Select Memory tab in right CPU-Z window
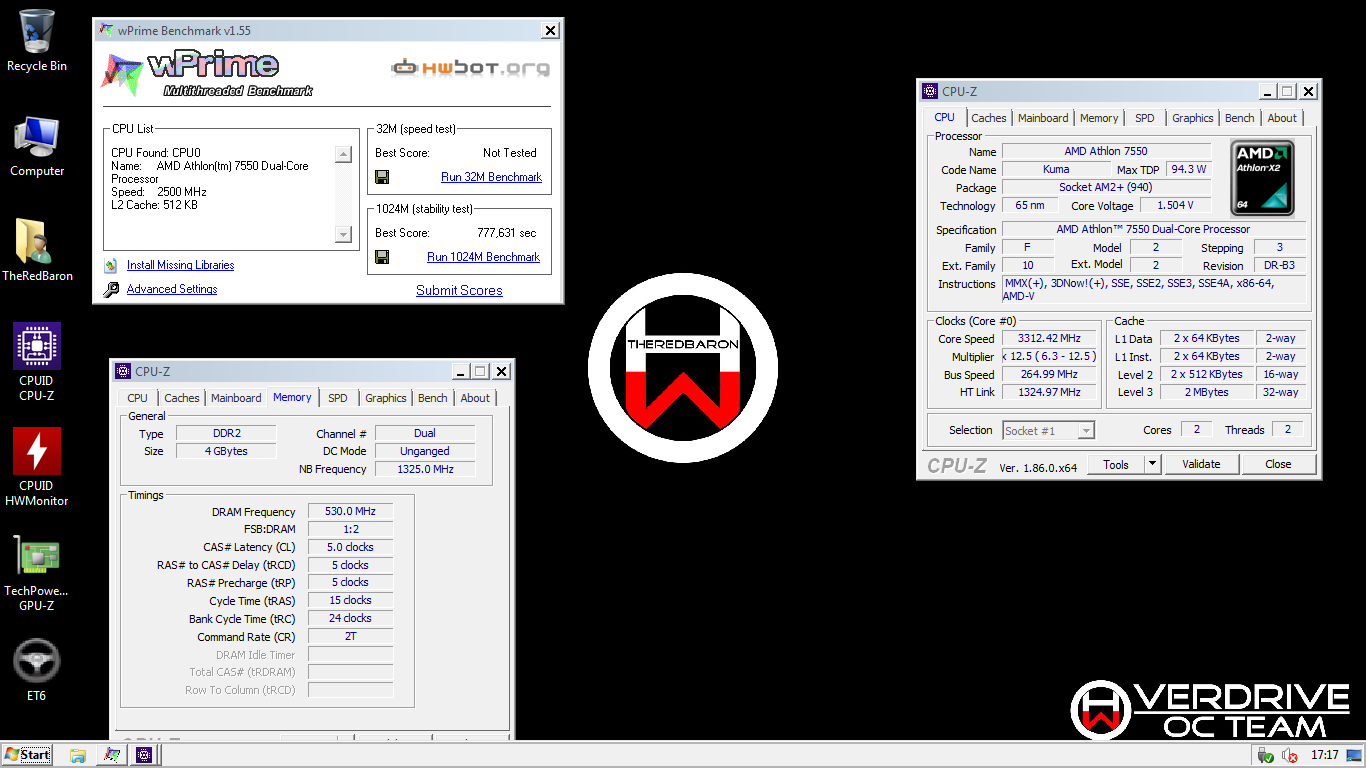 point(1099,118)
